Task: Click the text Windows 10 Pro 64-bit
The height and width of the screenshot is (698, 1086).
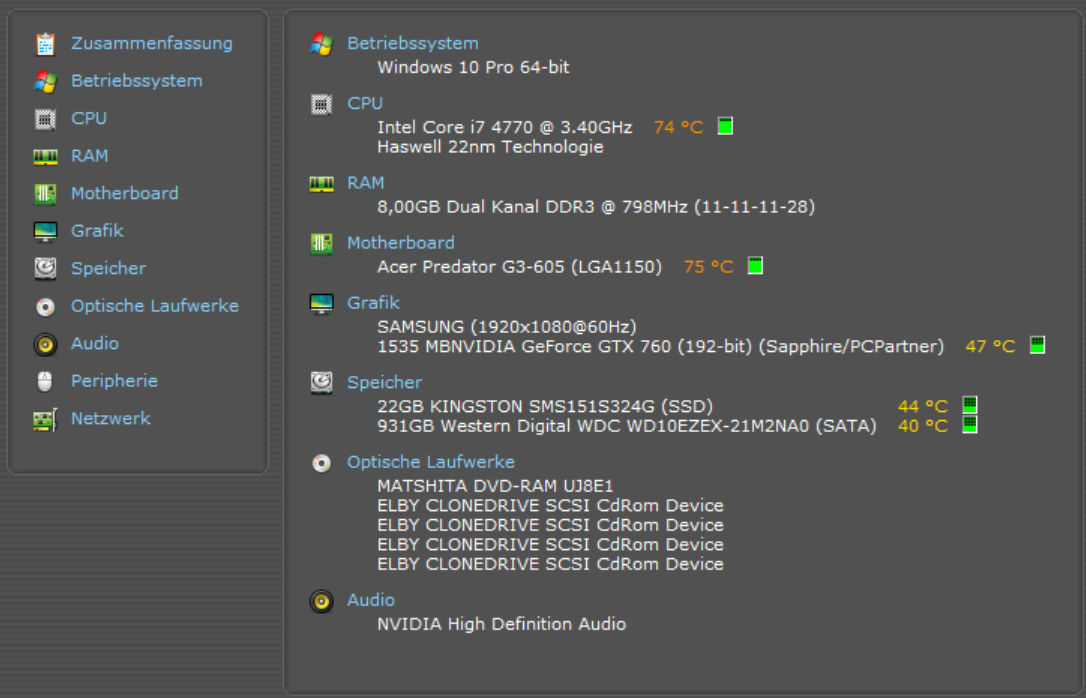Action: pos(473,67)
